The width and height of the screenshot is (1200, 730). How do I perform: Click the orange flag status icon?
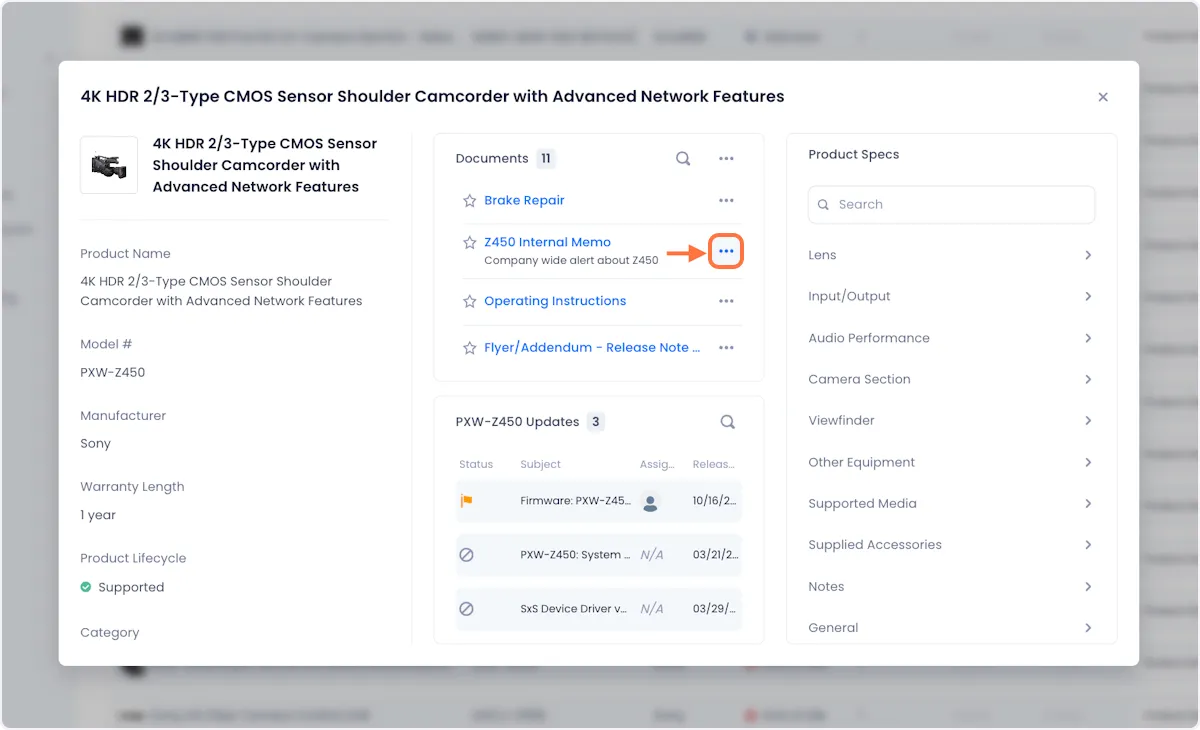[x=466, y=501]
